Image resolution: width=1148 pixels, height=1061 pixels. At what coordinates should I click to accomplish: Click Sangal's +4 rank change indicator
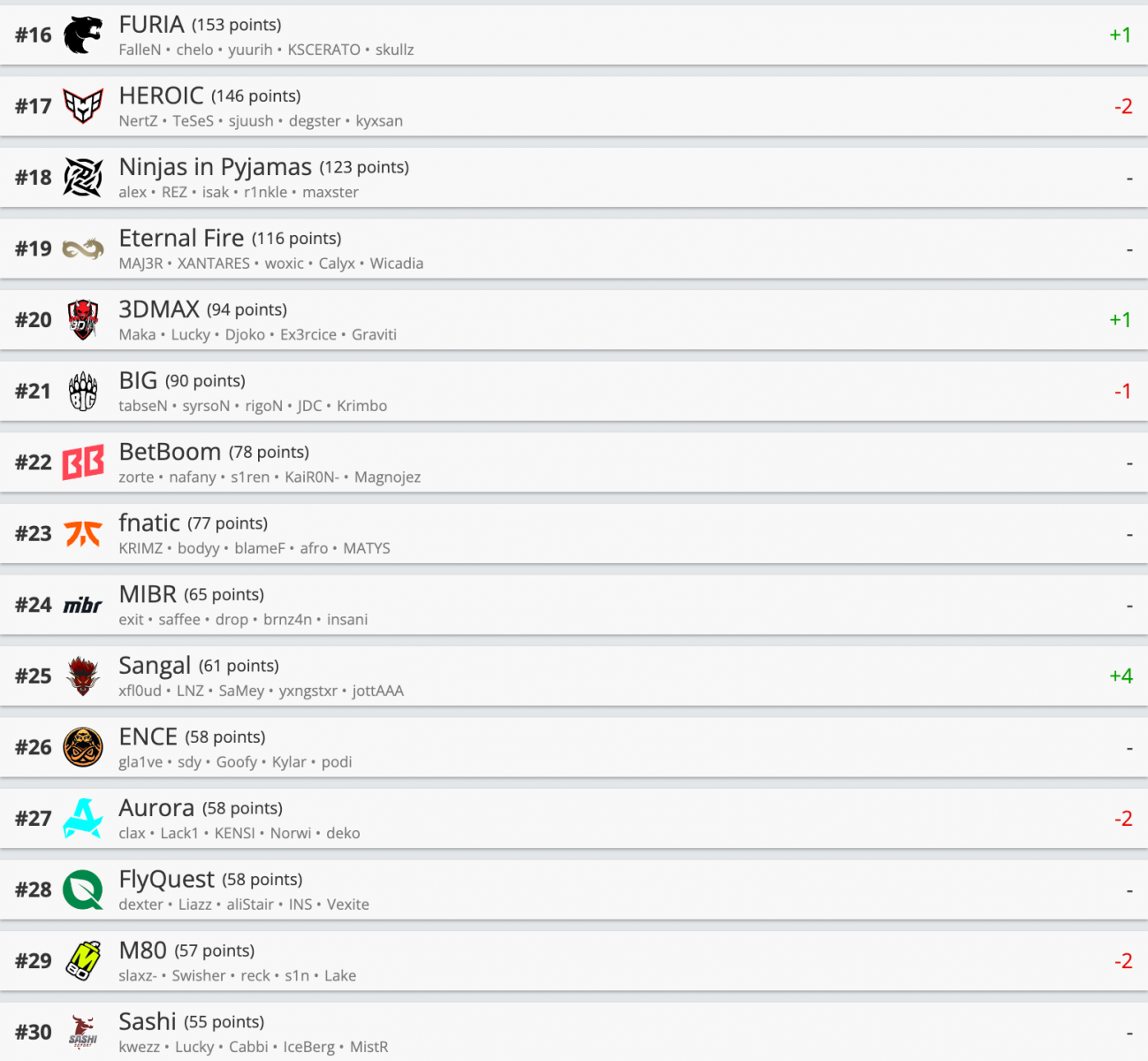(1121, 676)
